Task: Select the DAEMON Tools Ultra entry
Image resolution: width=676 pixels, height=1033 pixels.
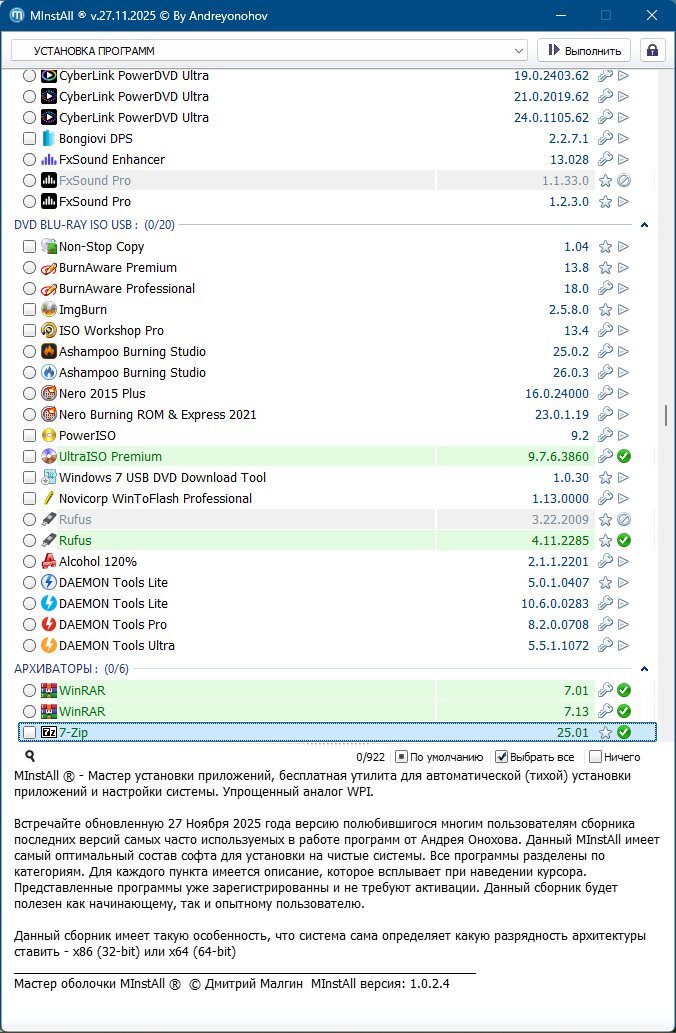Action: click(117, 646)
